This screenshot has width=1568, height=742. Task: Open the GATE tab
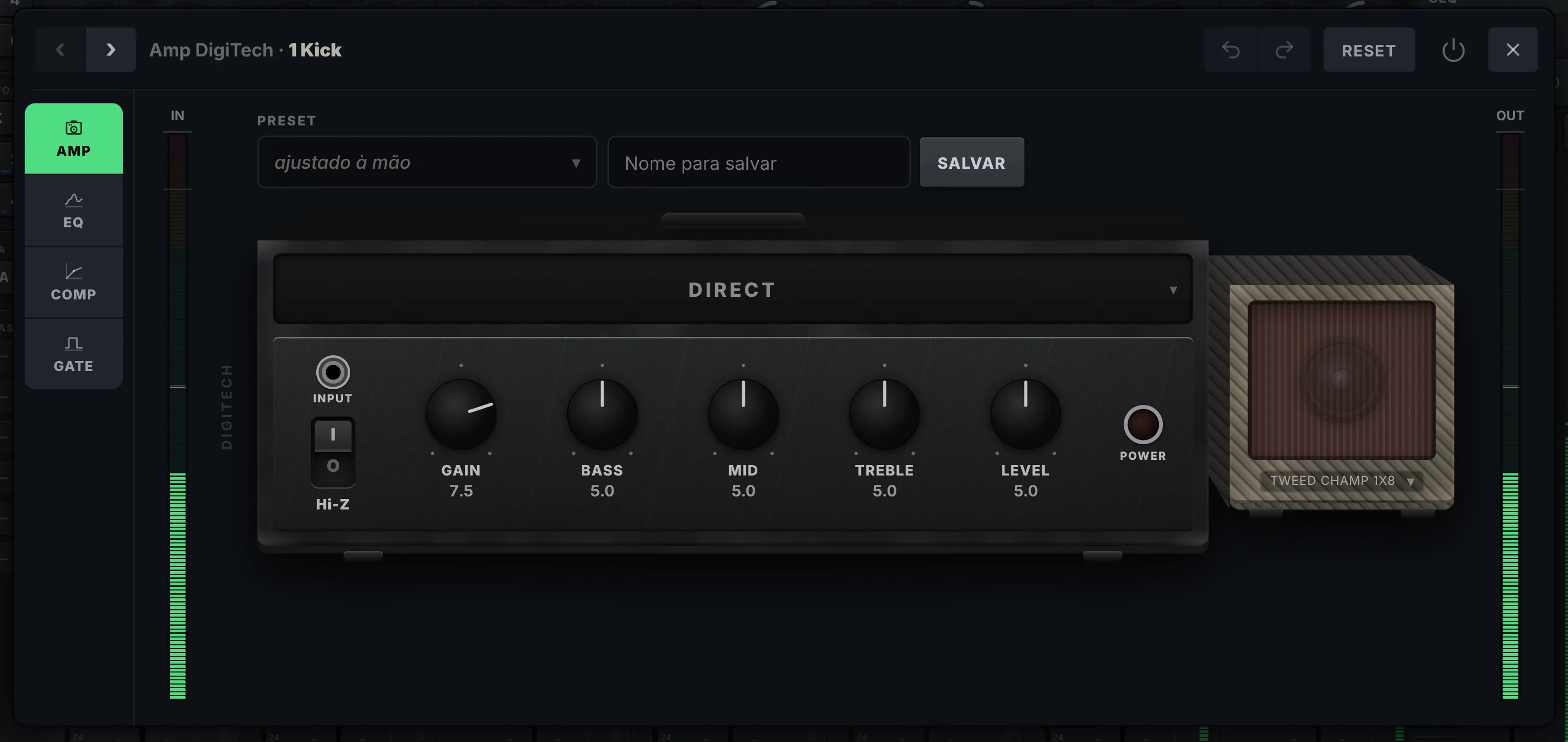click(74, 354)
